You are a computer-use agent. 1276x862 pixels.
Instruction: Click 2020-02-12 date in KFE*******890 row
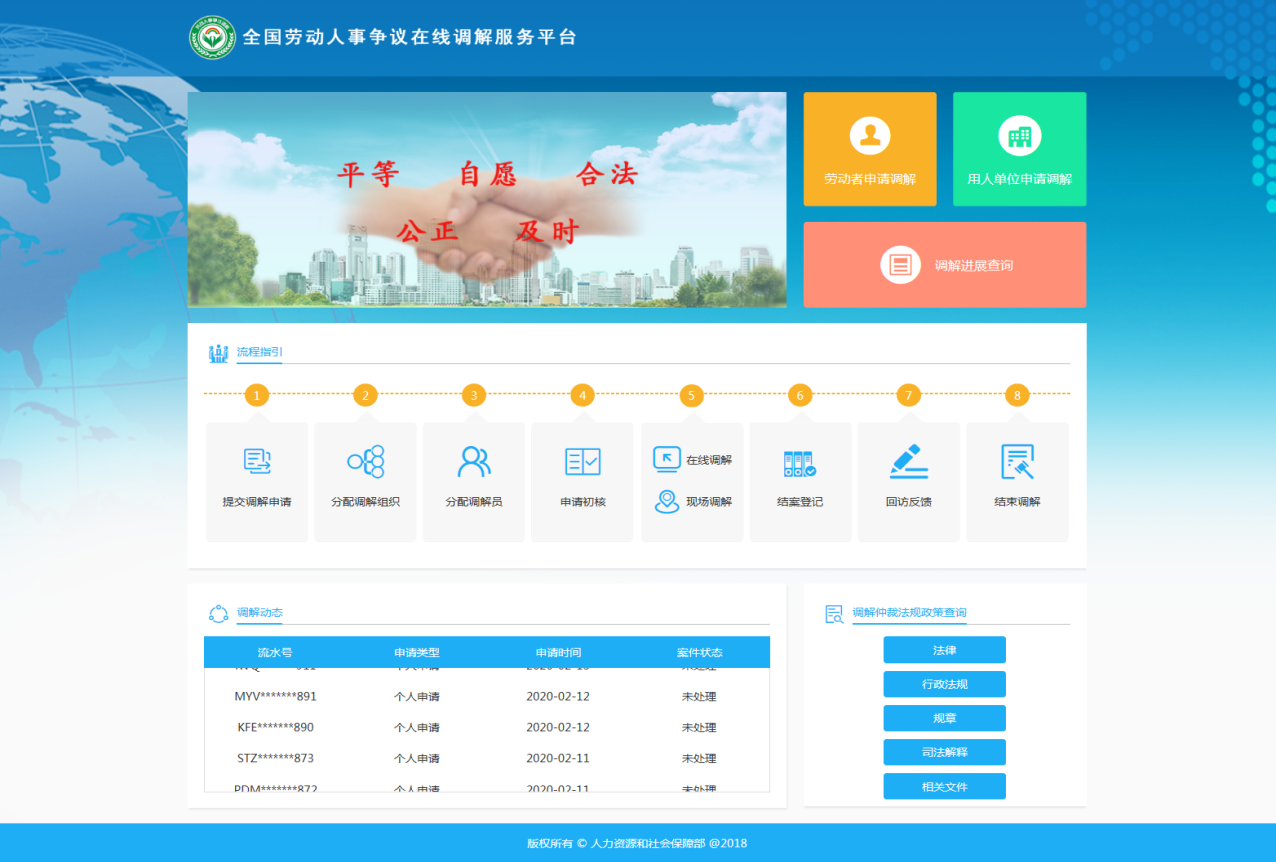(x=558, y=727)
